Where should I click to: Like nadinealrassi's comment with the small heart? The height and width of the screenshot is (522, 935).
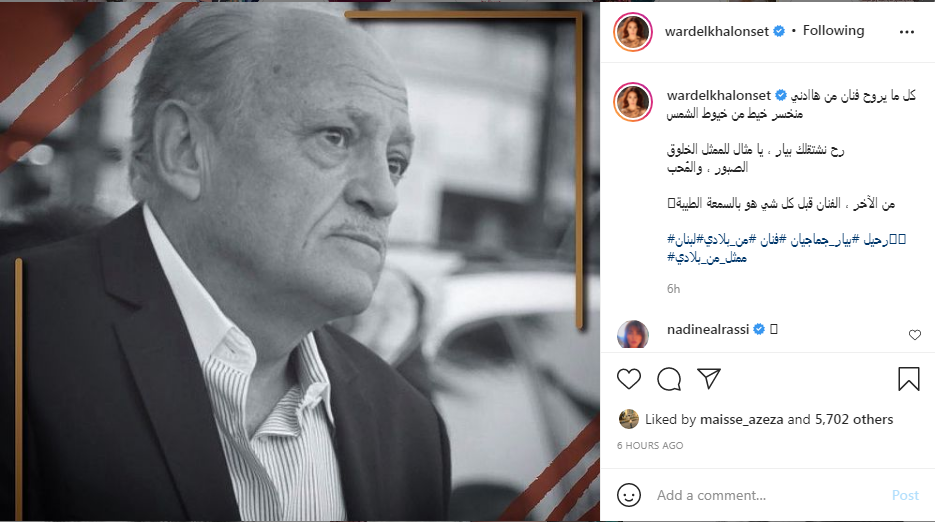(915, 335)
